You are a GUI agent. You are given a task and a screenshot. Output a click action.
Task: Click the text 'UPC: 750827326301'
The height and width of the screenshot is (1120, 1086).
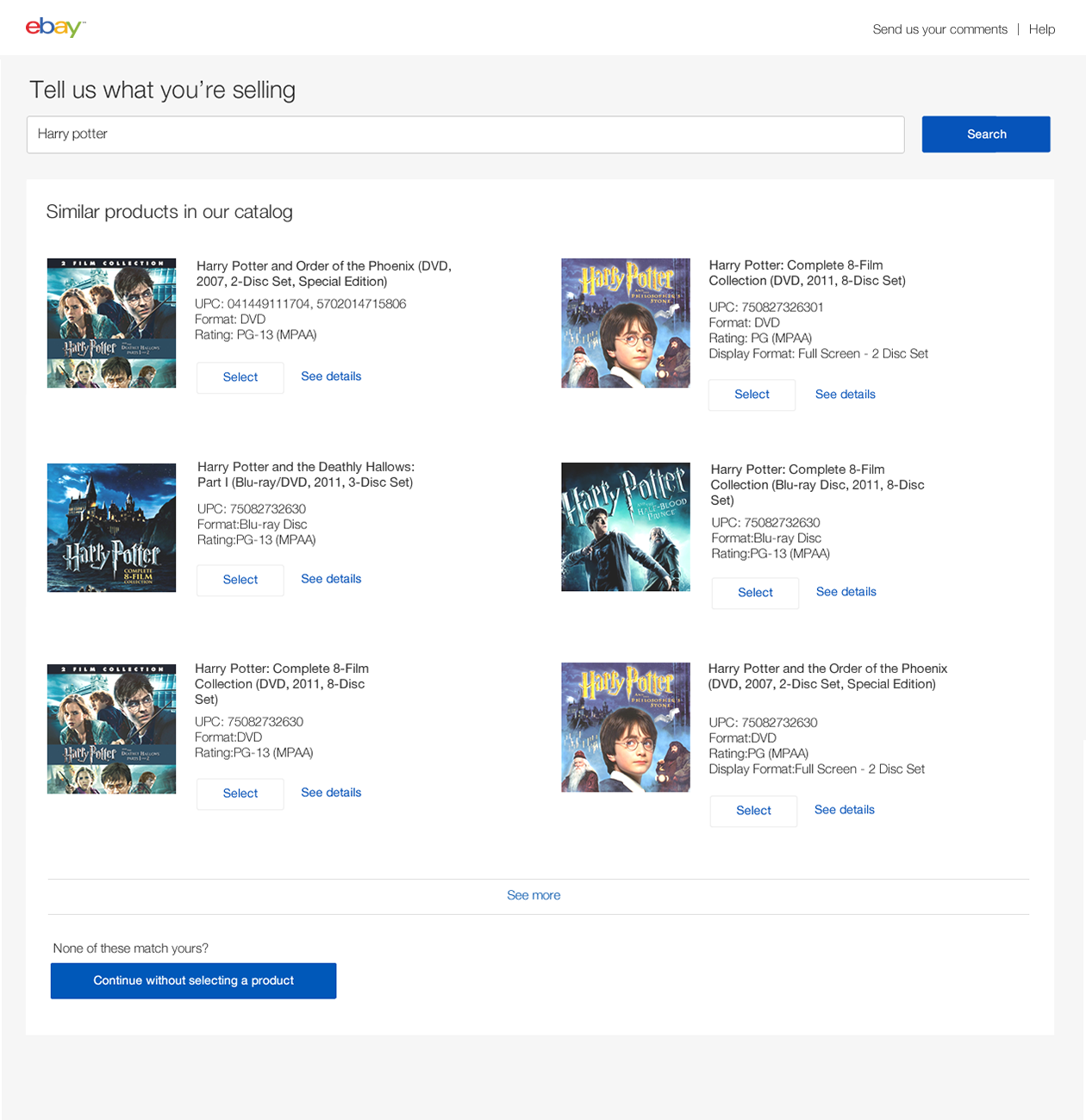coord(765,308)
